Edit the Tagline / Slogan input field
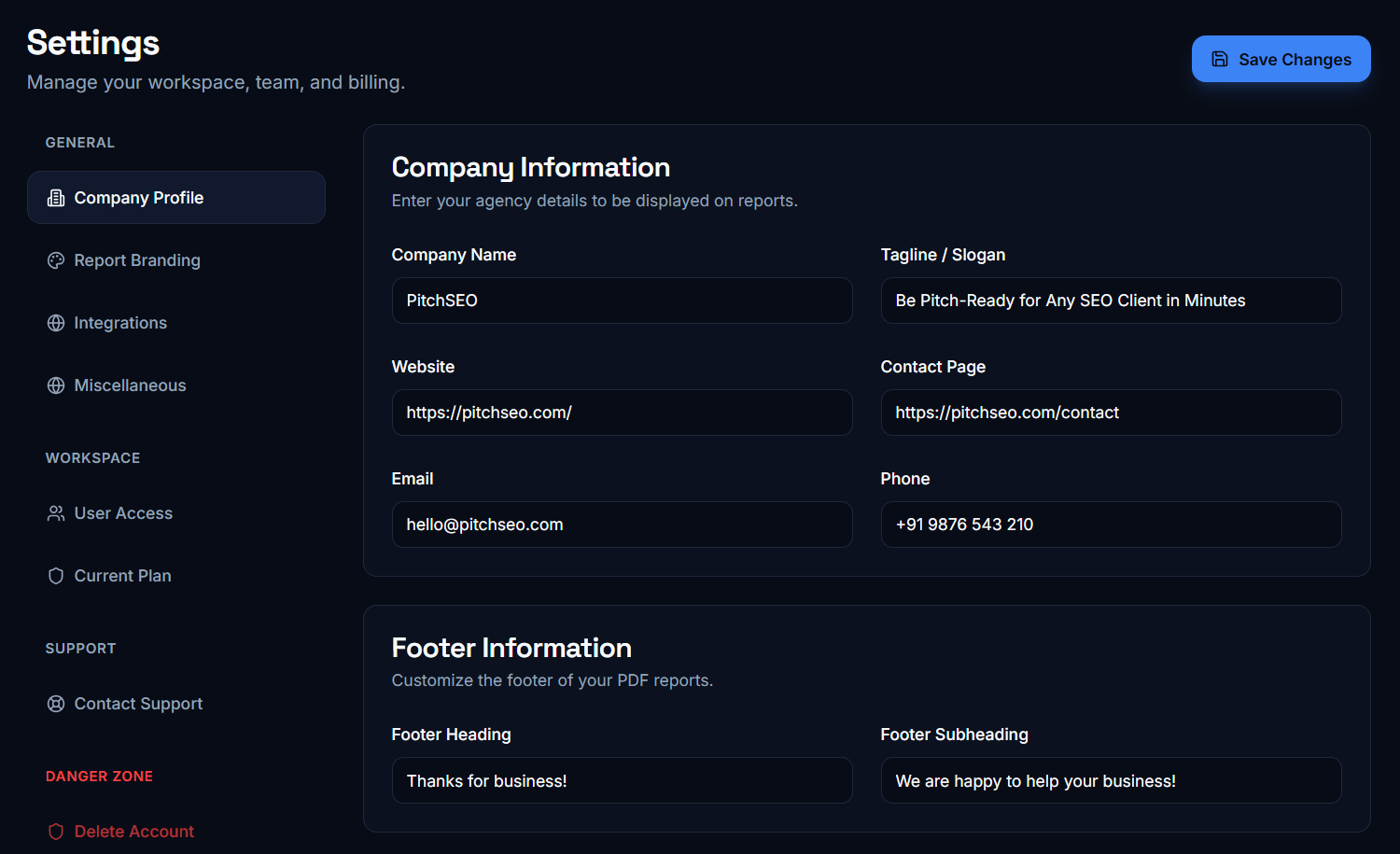This screenshot has height=854, width=1400. tap(1111, 301)
